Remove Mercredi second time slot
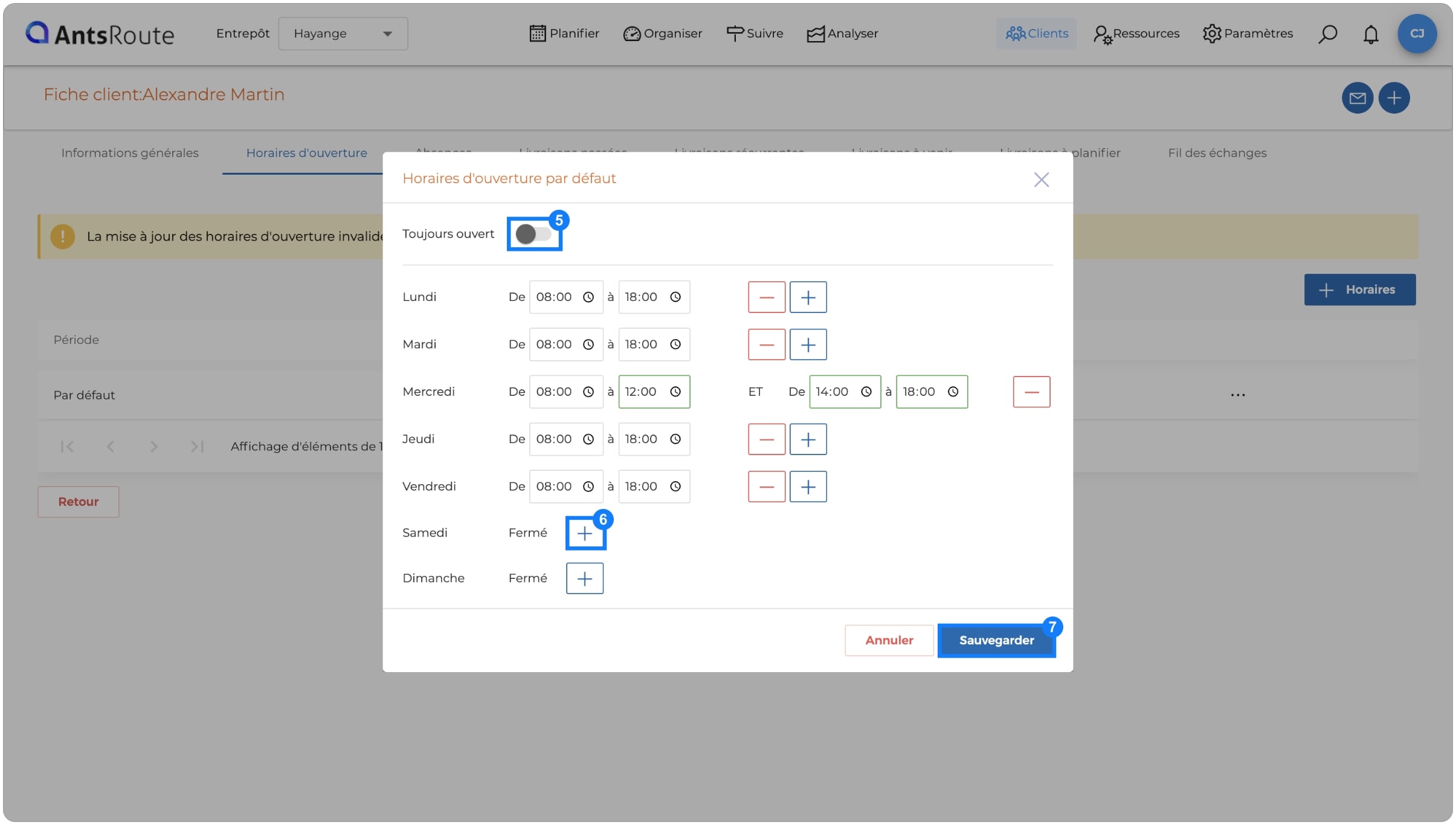 click(x=1031, y=392)
